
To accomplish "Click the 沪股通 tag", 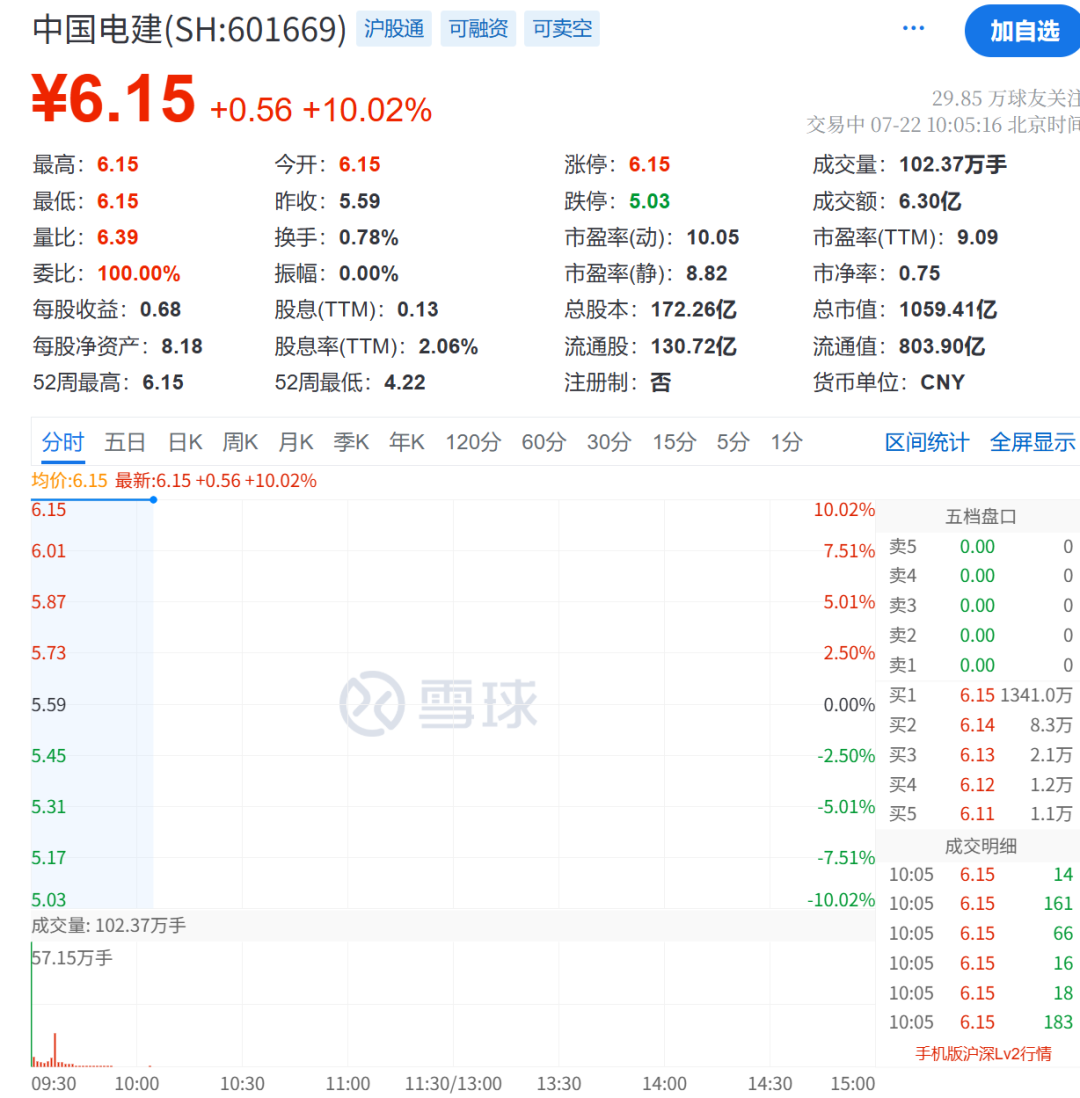I will (x=394, y=29).
